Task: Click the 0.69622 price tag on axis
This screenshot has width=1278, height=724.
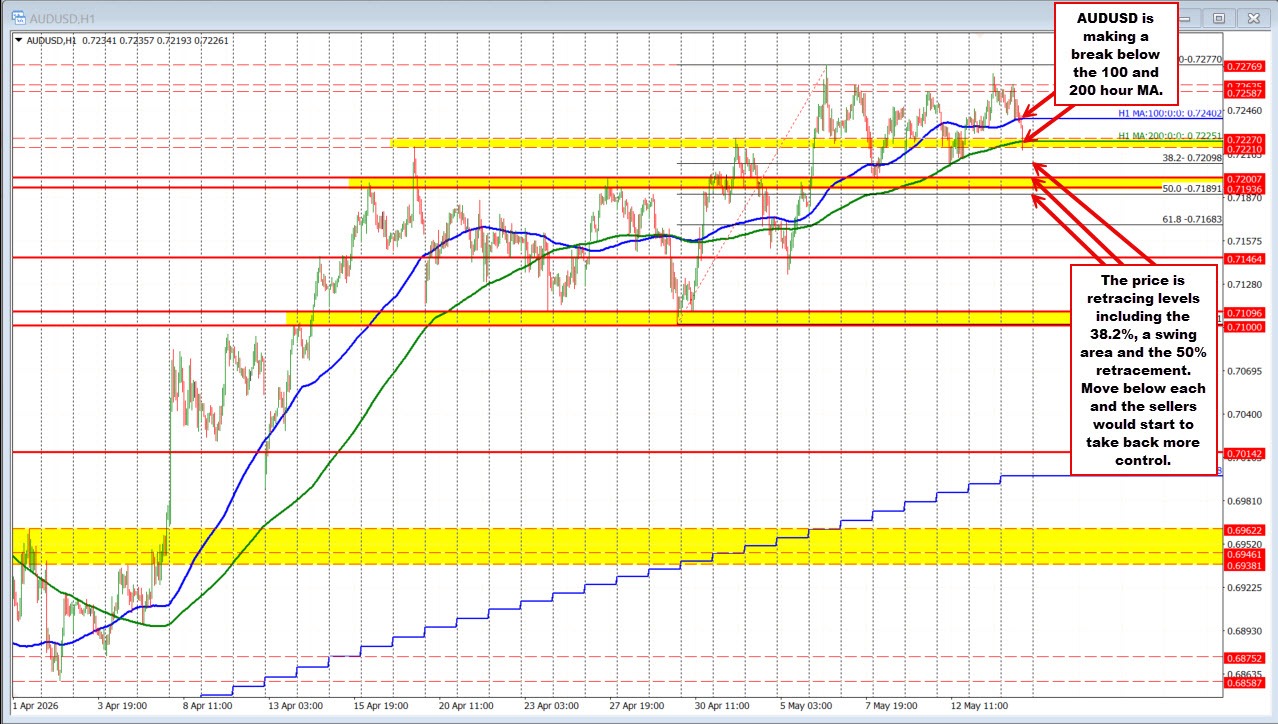Action: tap(1246, 530)
